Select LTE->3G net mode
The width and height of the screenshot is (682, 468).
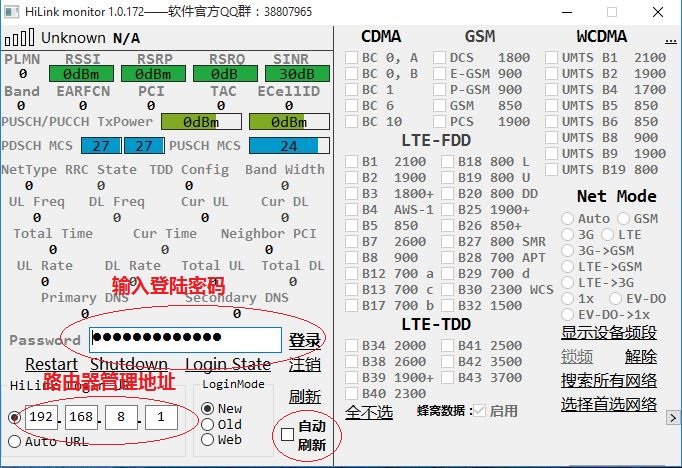pyautogui.click(x=567, y=282)
